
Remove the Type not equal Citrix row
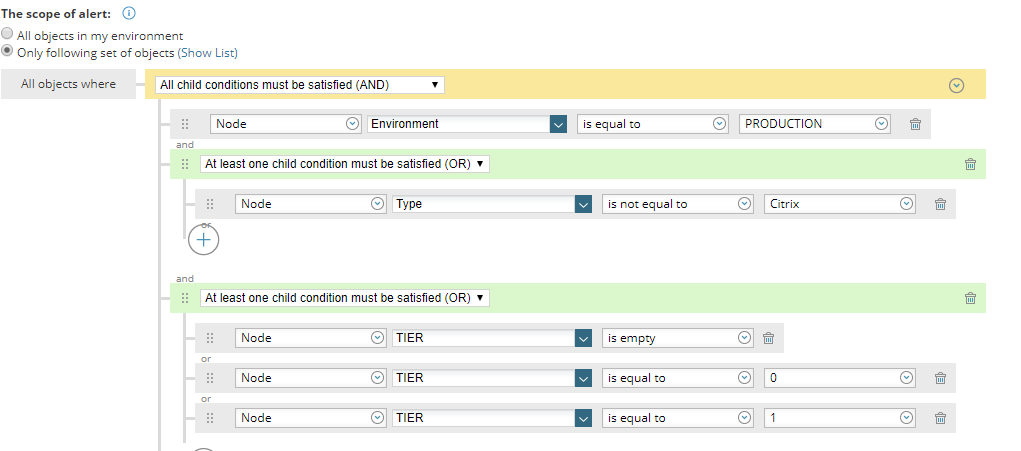[940, 204]
